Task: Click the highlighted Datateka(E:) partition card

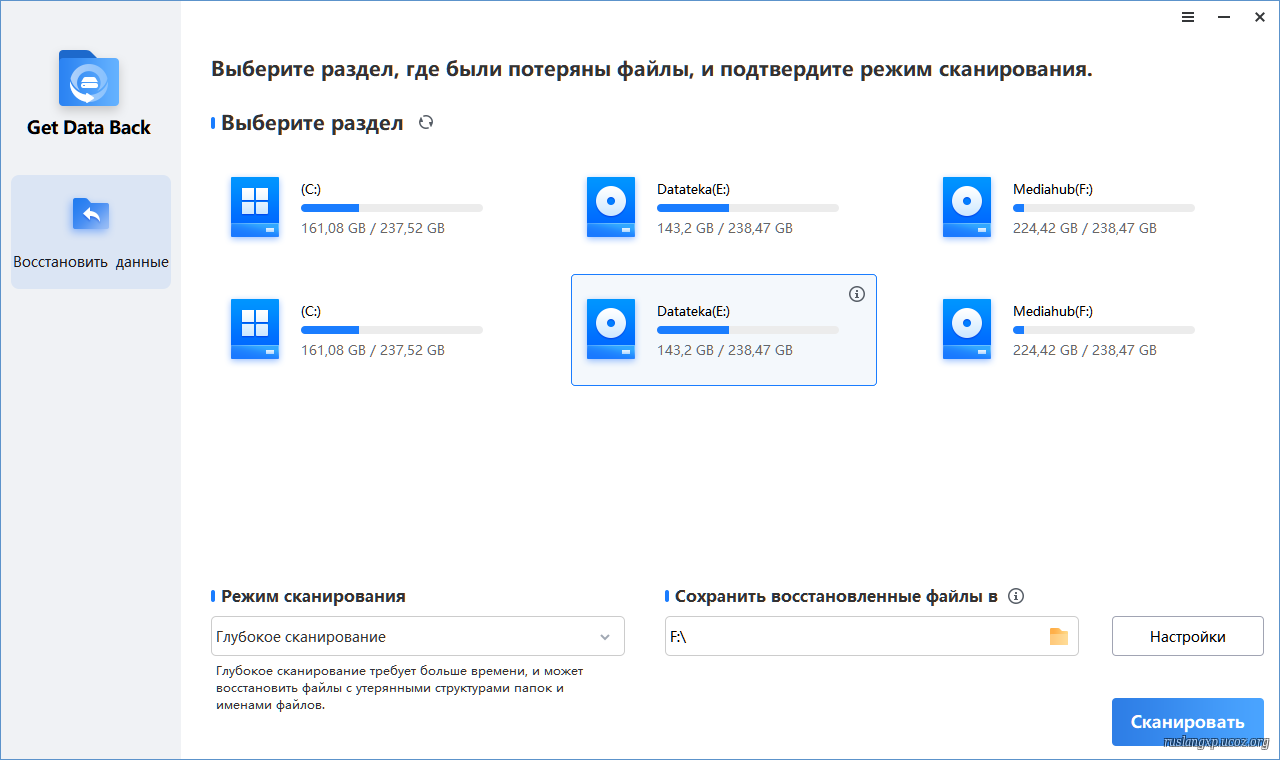Action: pyautogui.click(x=723, y=330)
